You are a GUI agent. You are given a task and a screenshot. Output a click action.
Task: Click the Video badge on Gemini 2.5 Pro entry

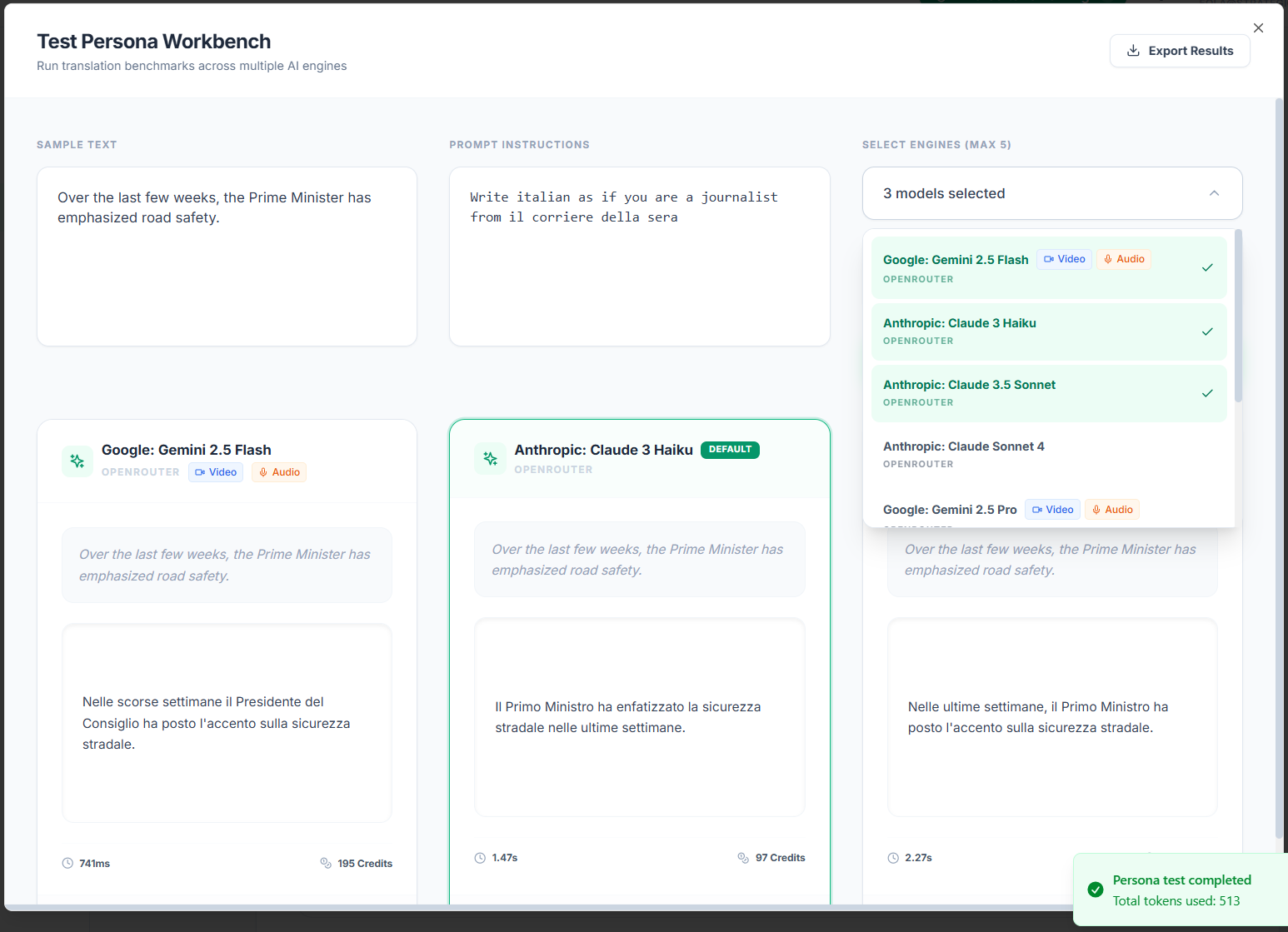pos(1052,509)
